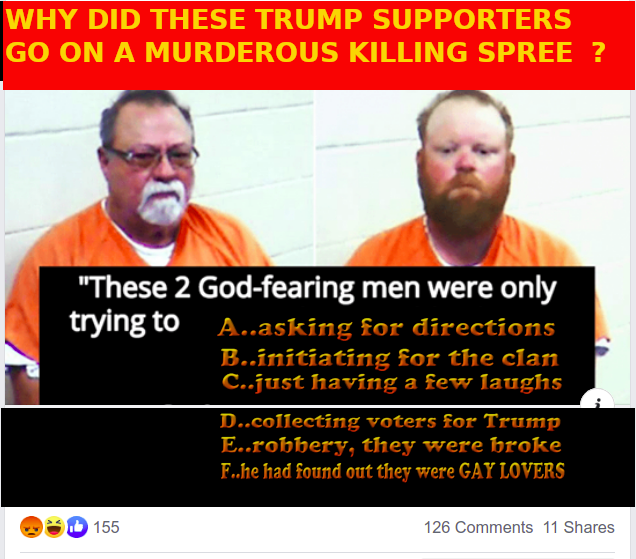
Task: Select option 'A..asking for directions'
Action: pos(387,327)
